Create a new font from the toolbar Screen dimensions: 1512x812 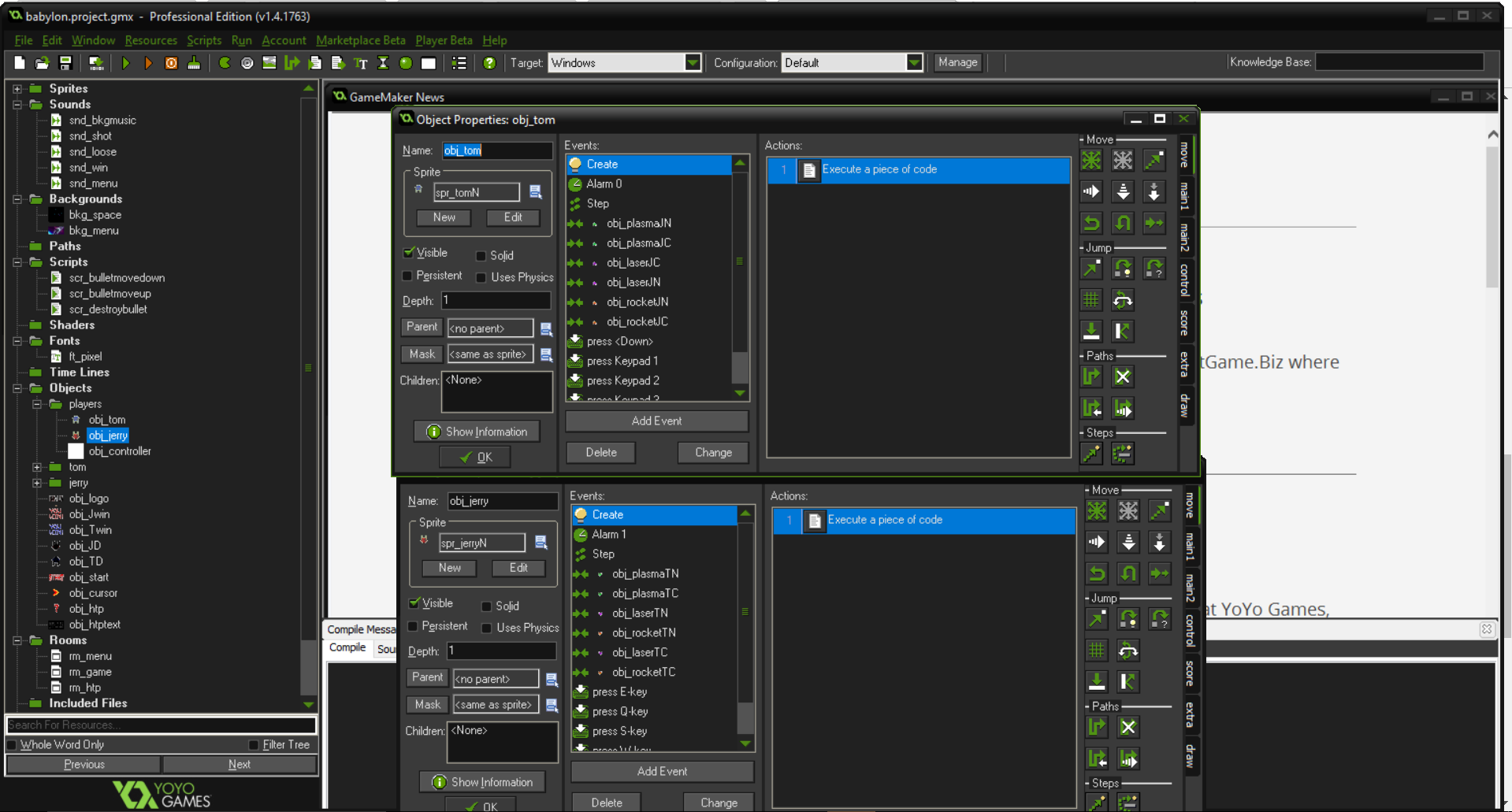coord(361,63)
